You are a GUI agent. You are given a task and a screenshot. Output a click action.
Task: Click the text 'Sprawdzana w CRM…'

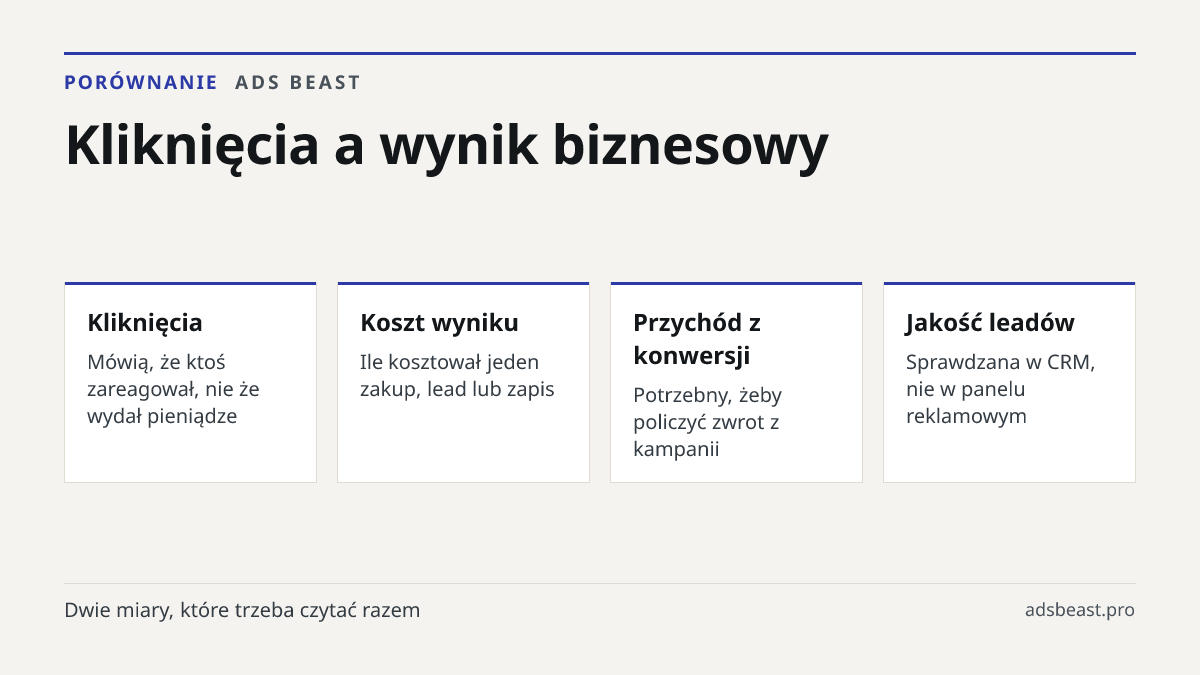(x=1000, y=389)
